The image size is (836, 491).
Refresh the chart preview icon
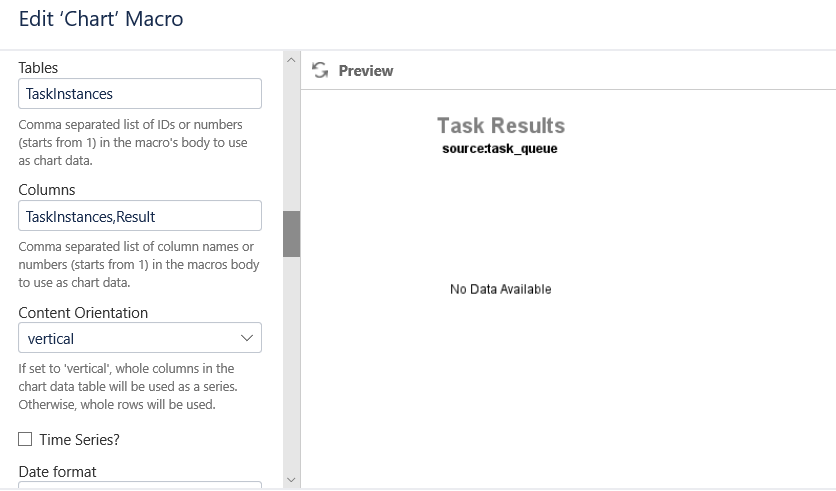[320, 70]
